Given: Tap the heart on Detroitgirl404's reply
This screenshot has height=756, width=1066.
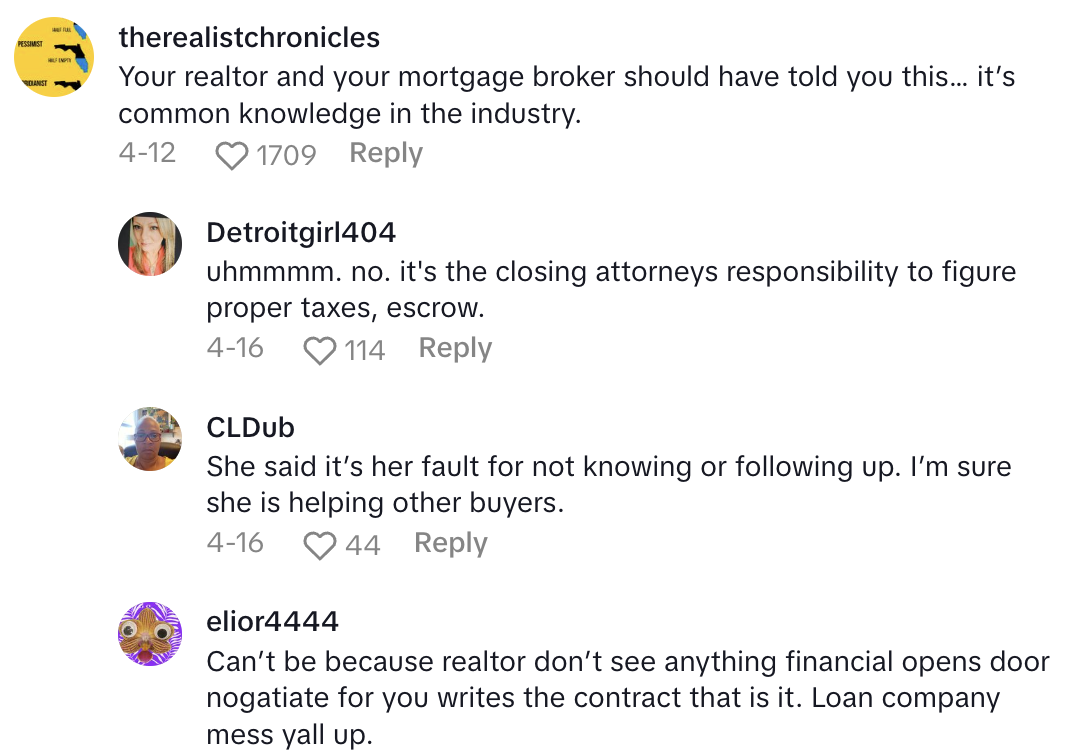Looking at the screenshot, I should coord(319,348).
